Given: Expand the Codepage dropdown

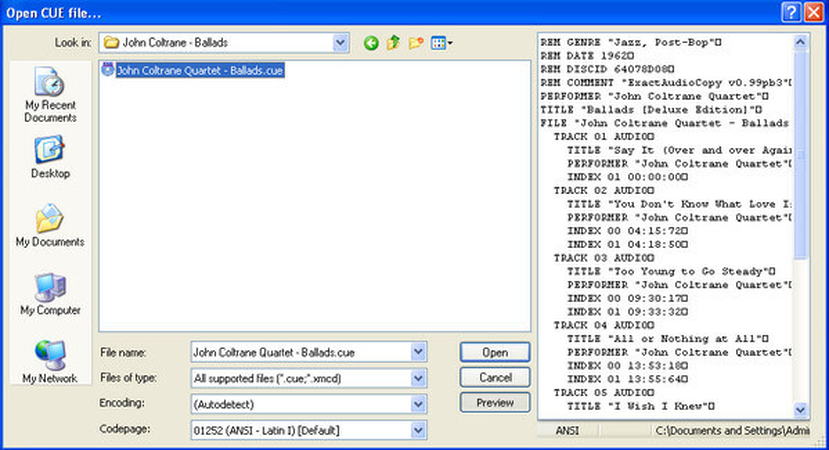Looking at the screenshot, I should click(418, 430).
